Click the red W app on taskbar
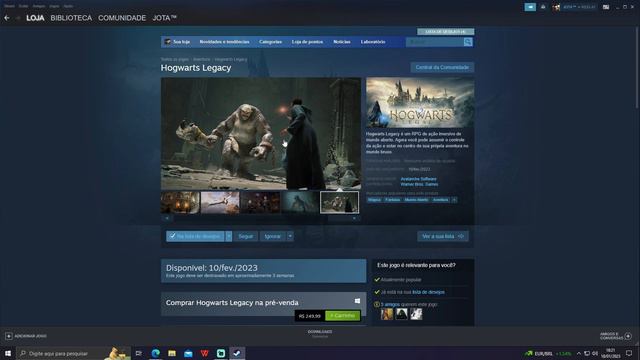 [204, 353]
